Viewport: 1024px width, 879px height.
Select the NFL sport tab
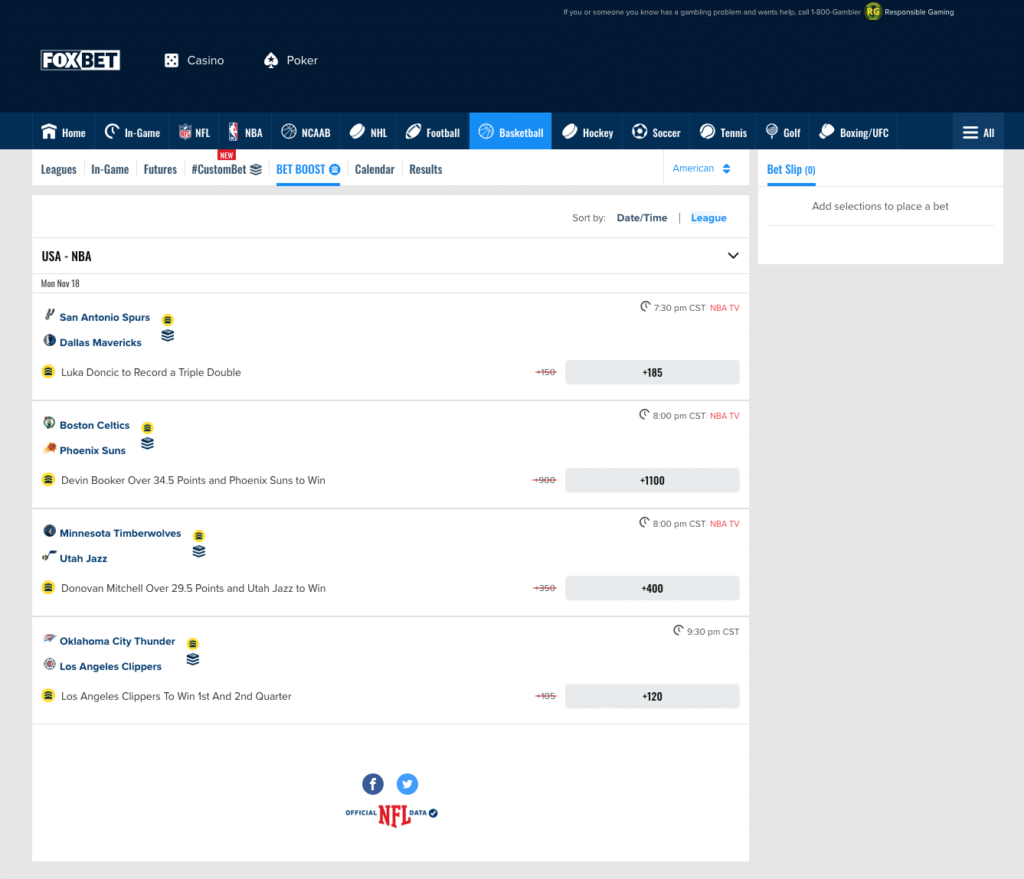coord(194,132)
